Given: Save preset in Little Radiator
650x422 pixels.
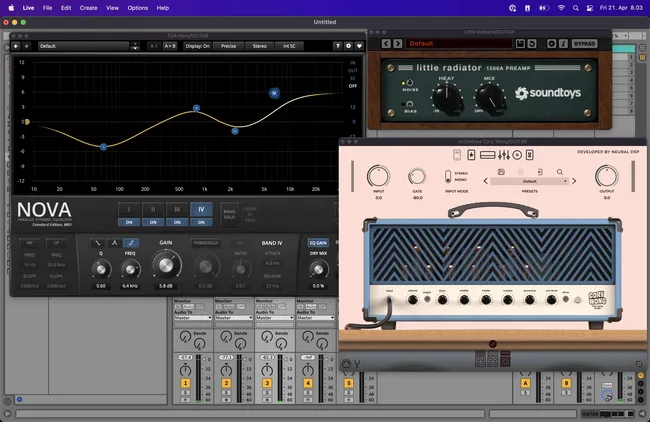Looking at the screenshot, I should pyautogui.click(x=520, y=44).
